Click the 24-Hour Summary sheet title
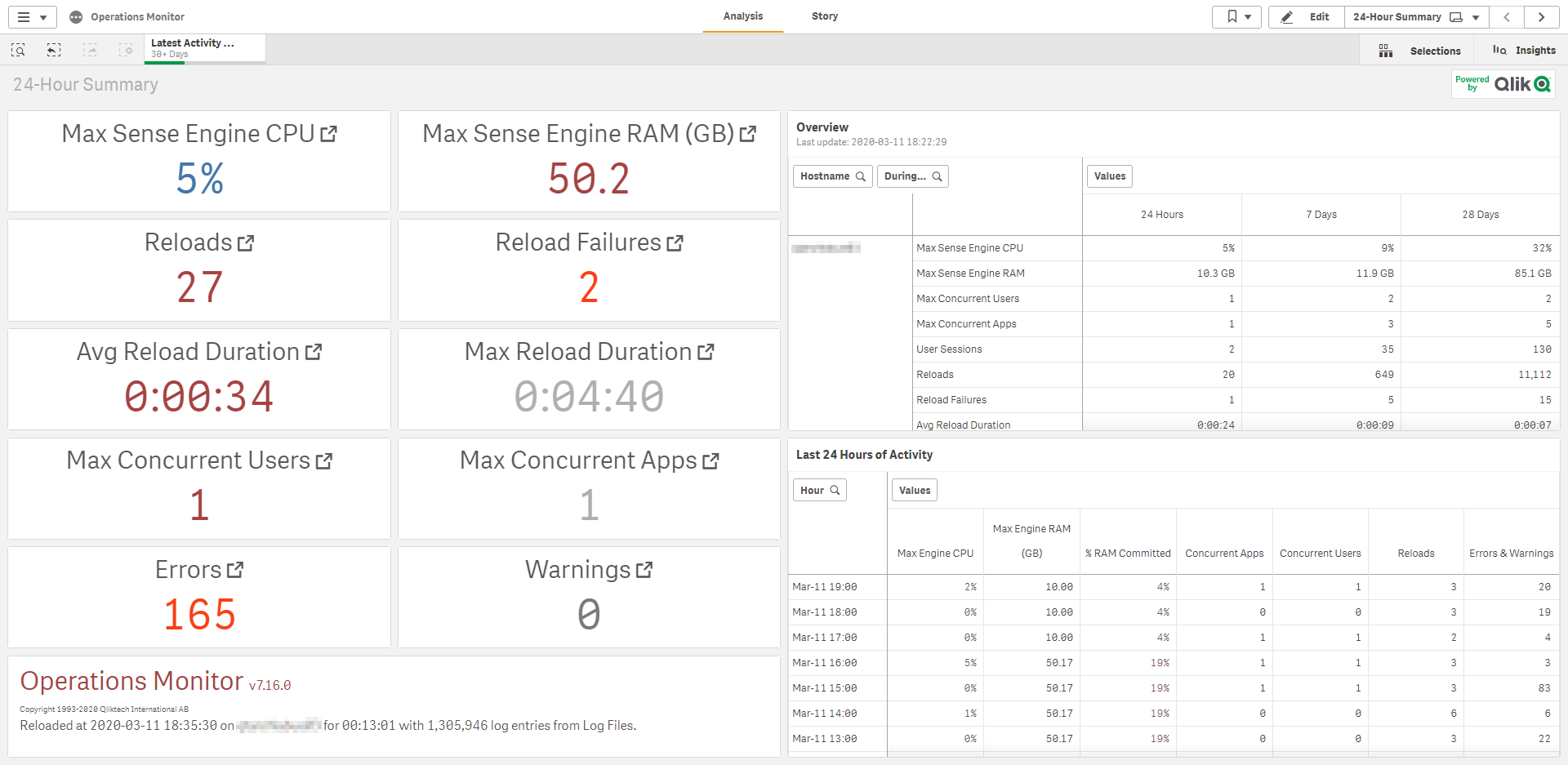Screen dimensions: 1568x765 coord(86,85)
